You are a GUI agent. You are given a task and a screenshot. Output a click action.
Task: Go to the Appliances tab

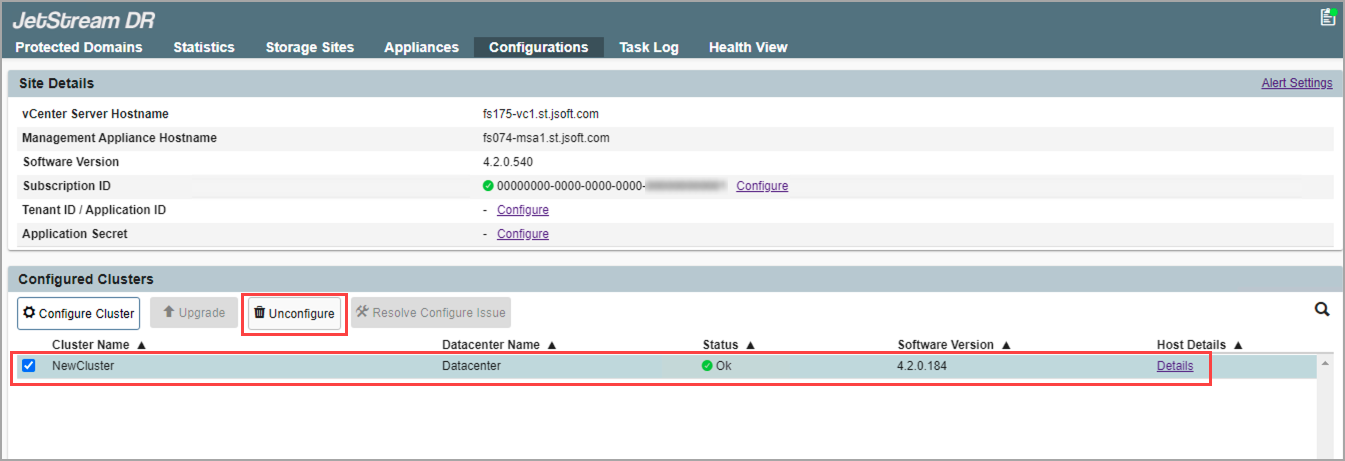[421, 47]
